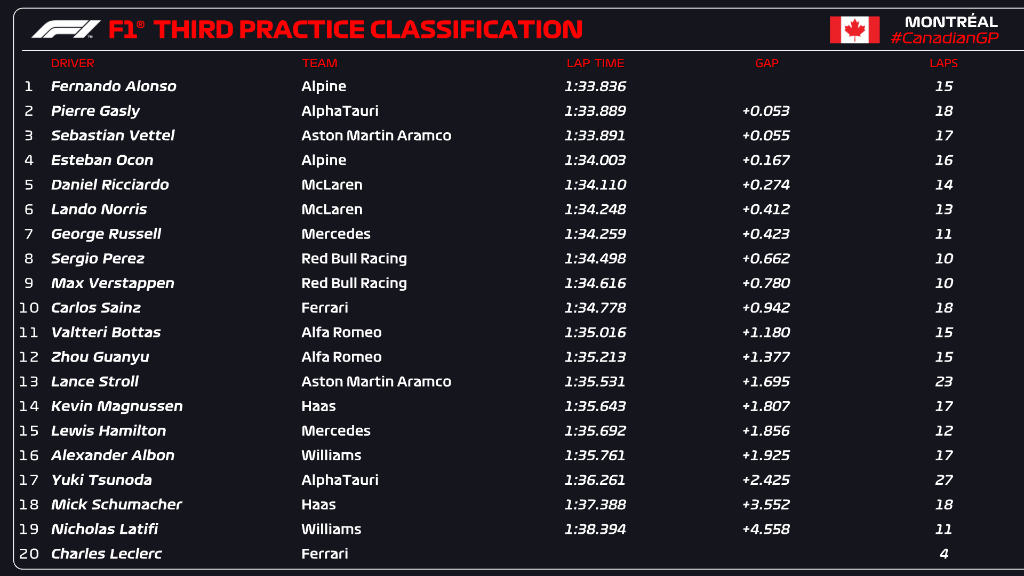The width and height of the screenshot is (1024, 576).
Task: Click Max Verstappen's name
Action: [112, 283]
